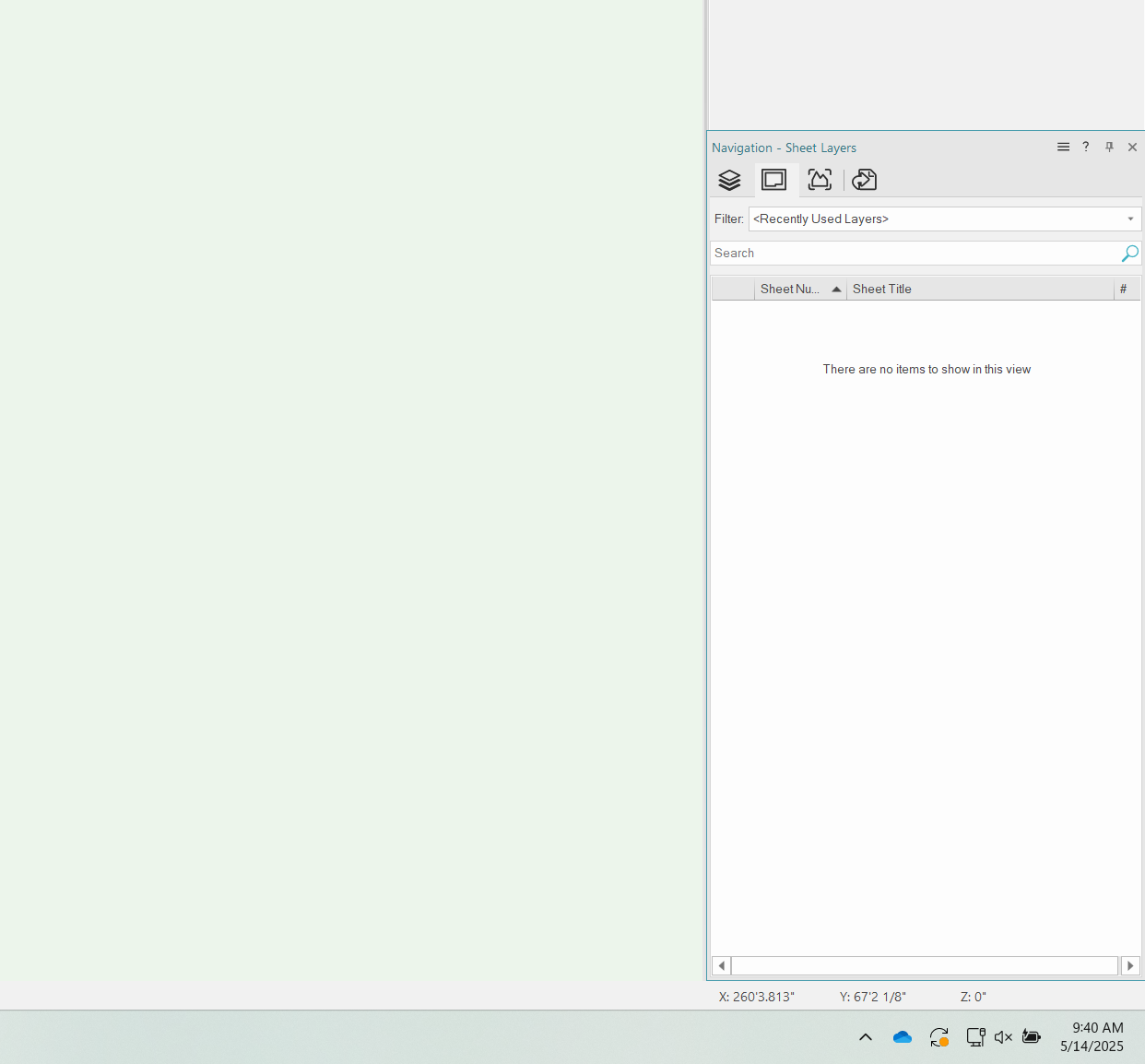Check the battery status icon

[x=1031, y=1036]
